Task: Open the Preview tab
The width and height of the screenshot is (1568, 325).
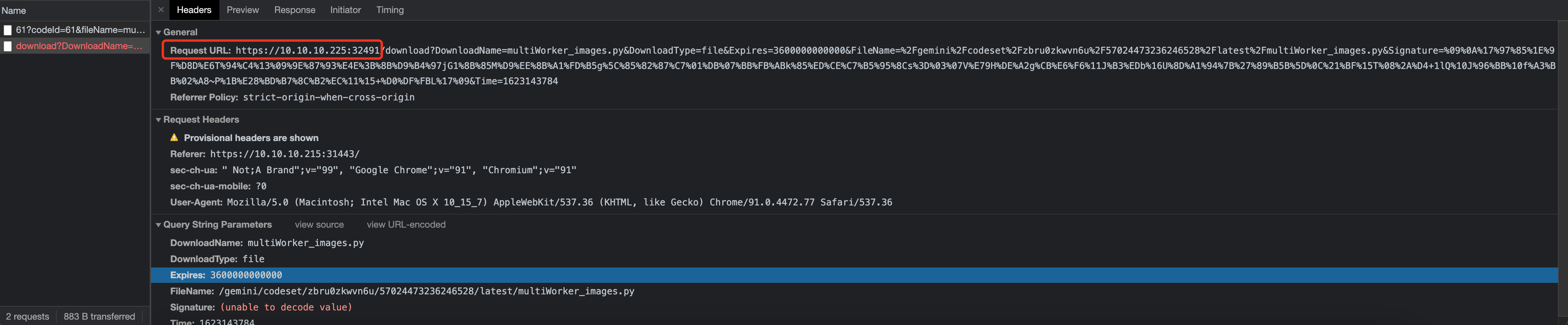Action: pyautogui.click(x=242, y=10)
